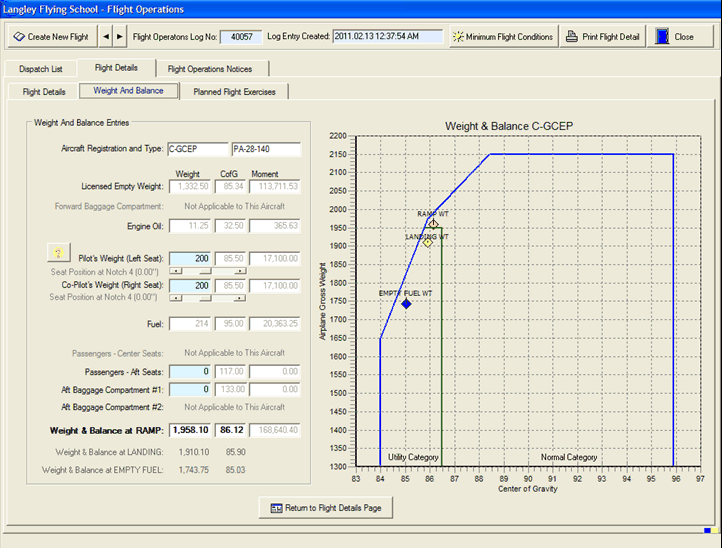Open Minimum Flight Conditions
722x548 pixels.
click(502, 37)
